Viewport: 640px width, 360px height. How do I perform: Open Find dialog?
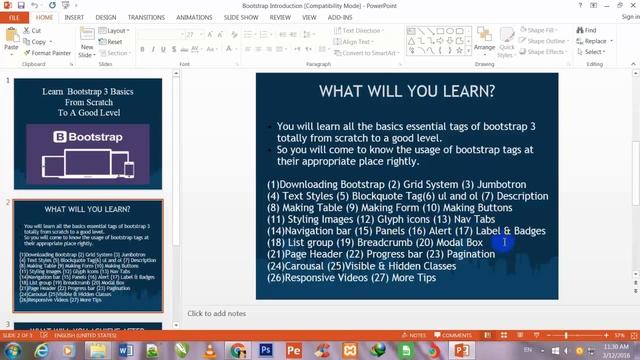click(x=587, y=30)
